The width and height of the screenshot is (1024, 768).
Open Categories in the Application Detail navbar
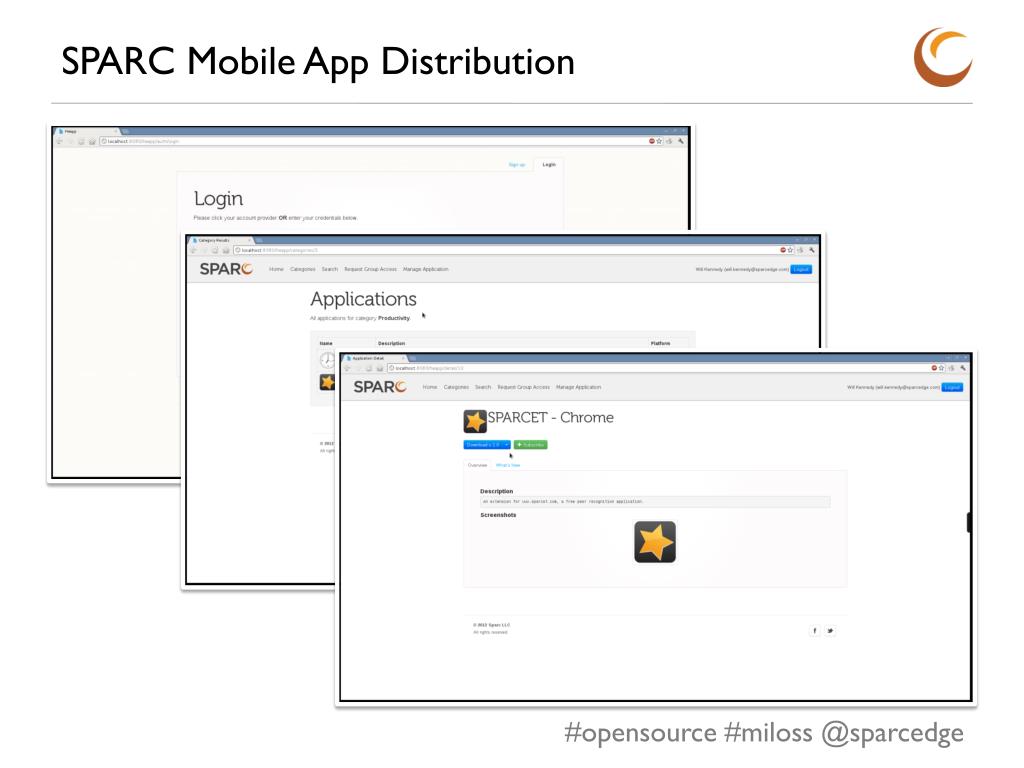[456, 387]
